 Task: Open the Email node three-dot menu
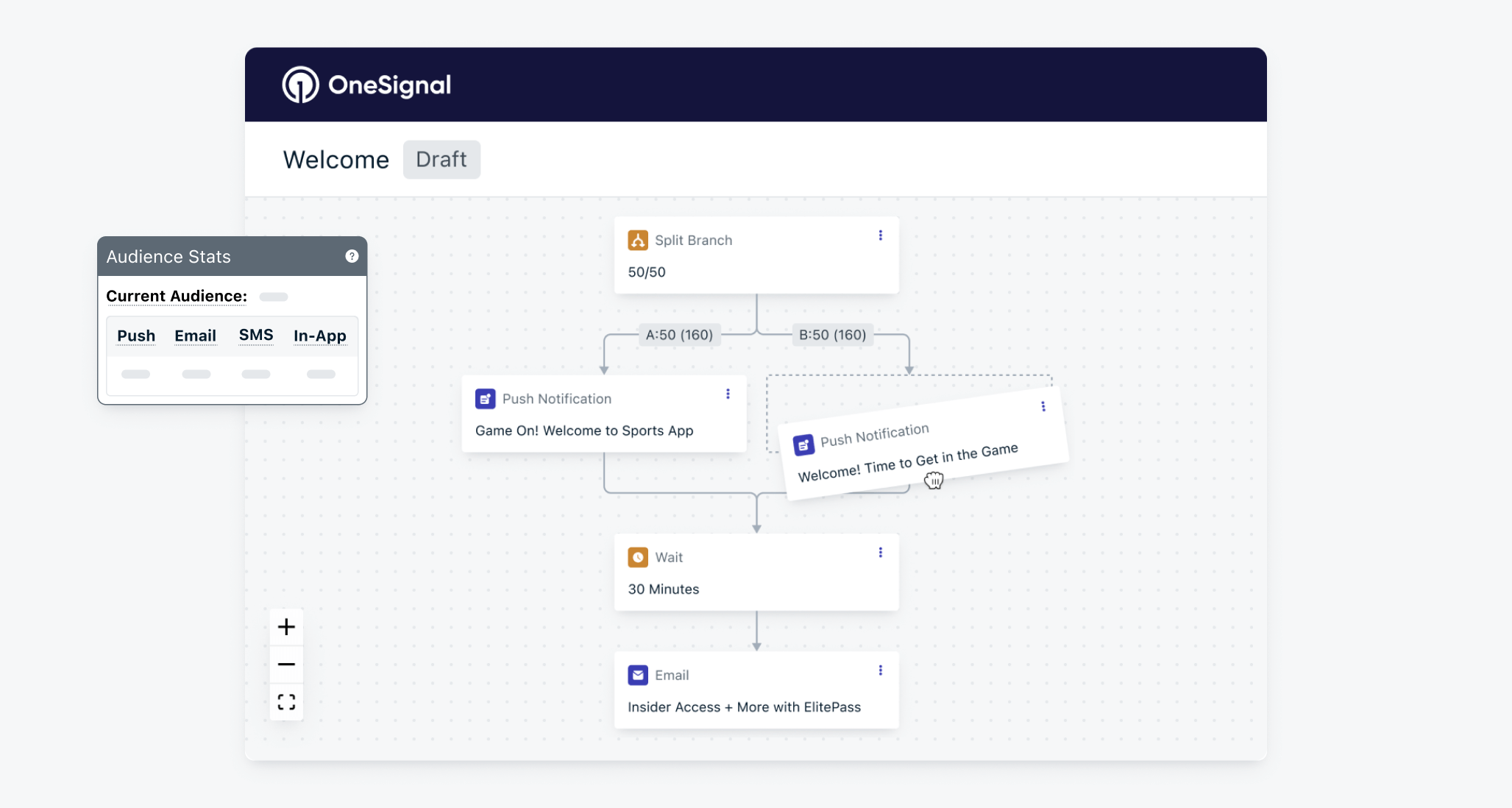click(x=880, y=670)
